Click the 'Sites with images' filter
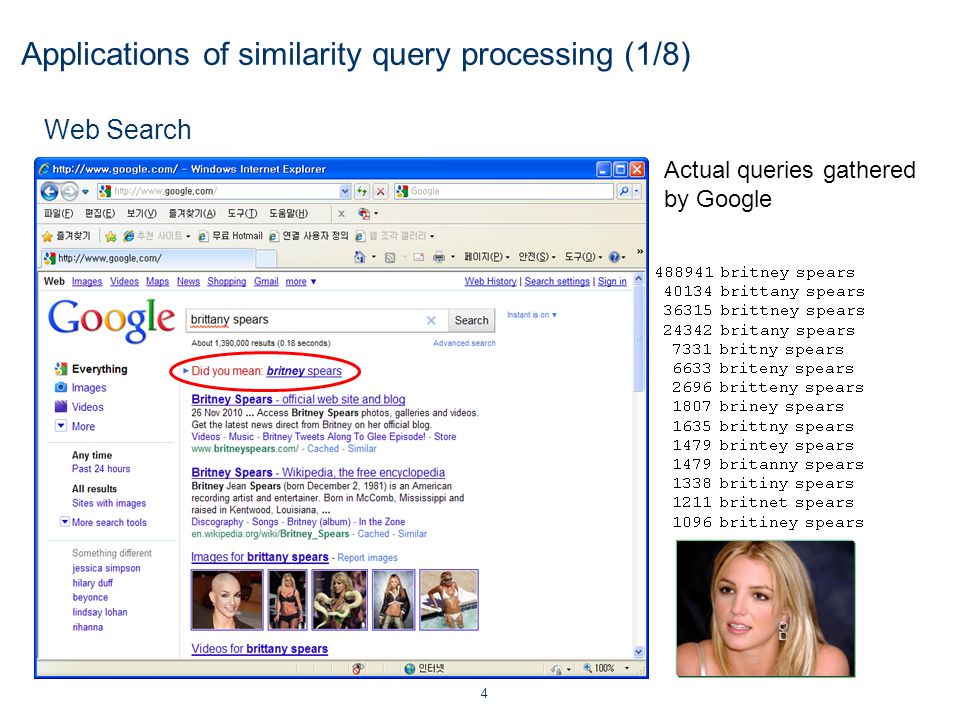Image resolution: width=960 pixels, height=720 pixels. point(109,503)
